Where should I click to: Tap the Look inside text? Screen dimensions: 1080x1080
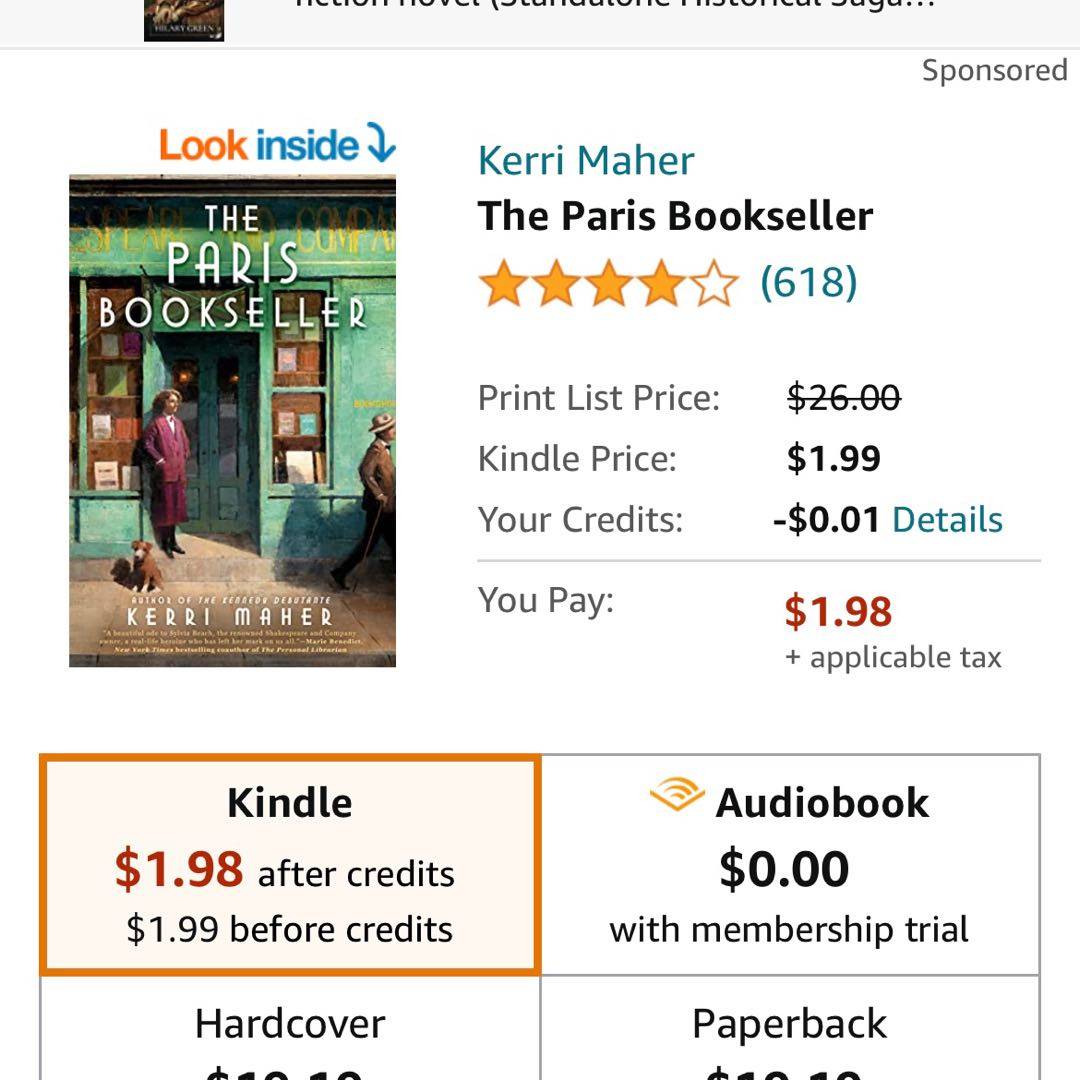pyautogui.click(x=258, y=146)
